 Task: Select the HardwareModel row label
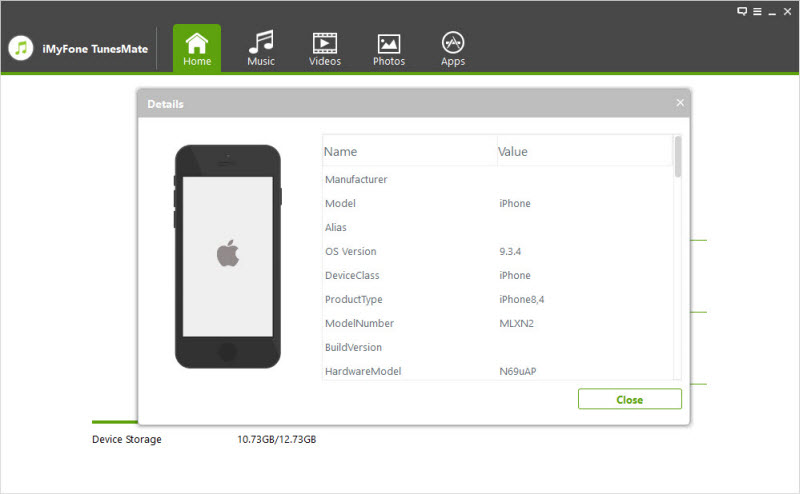pos(363,372)
